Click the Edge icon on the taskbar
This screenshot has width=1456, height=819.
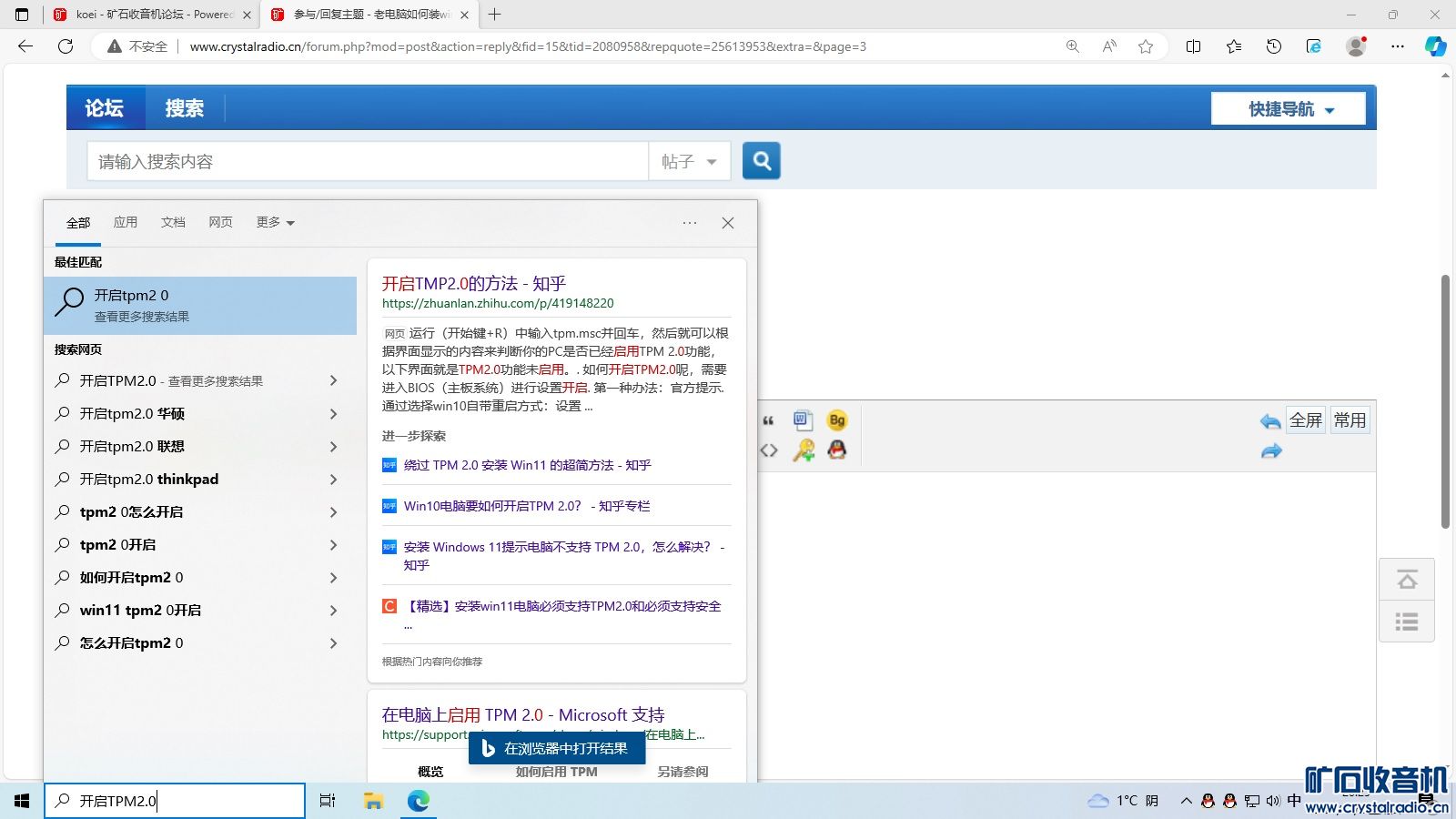419,801
